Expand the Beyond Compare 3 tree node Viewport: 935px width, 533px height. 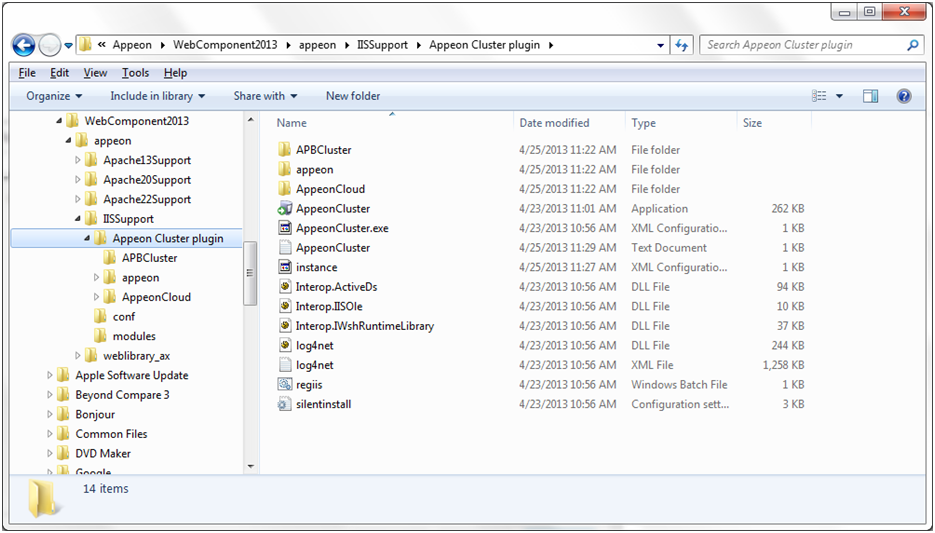tap(49, 395)
